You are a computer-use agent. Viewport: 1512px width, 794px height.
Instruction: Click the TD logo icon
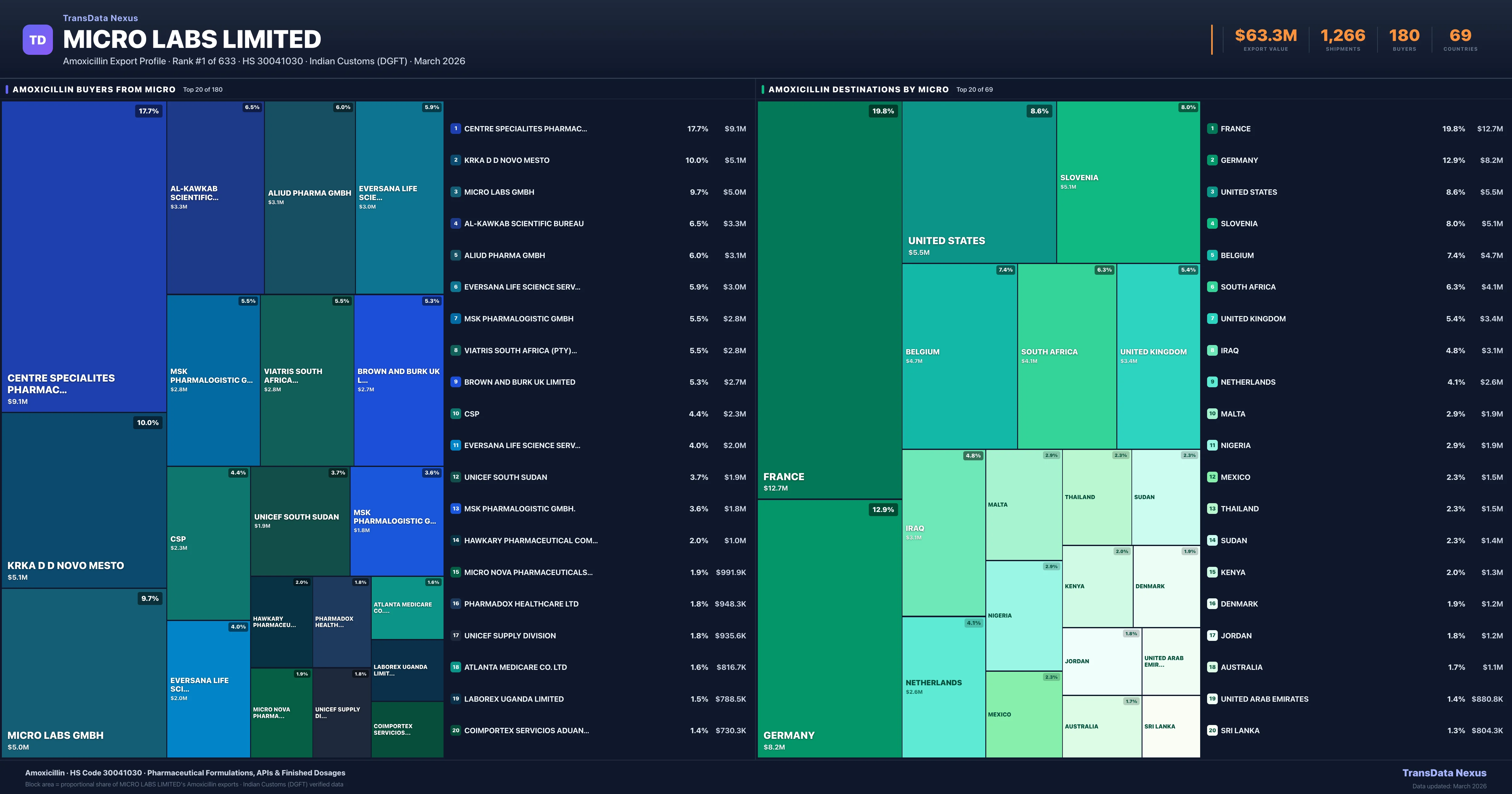click(37, 39)
